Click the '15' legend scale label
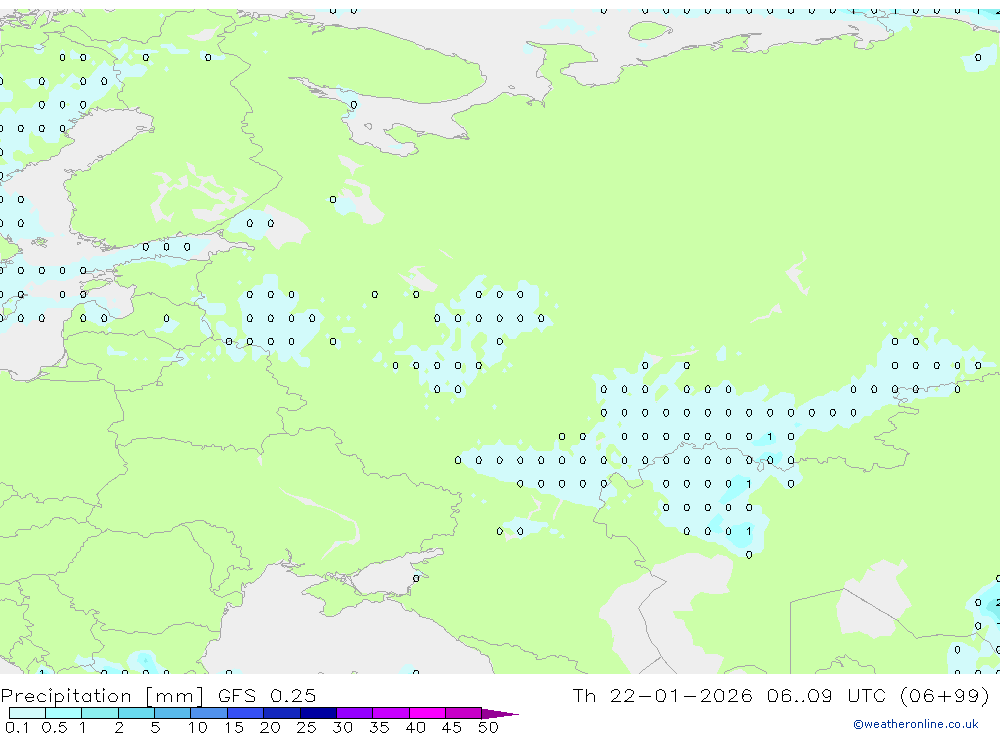 point(234,727)
